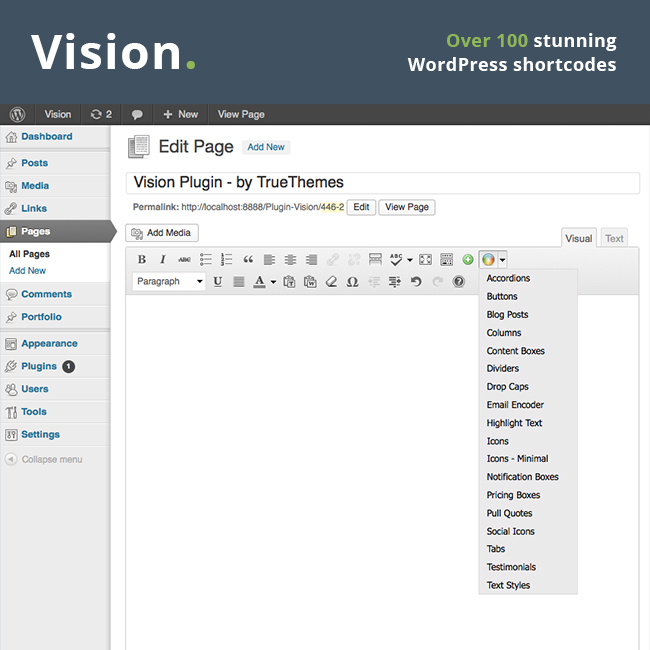This screenshot has height=650, width=650.
Task: Open Plugins in the sidebar
Action: pos(39,366)
